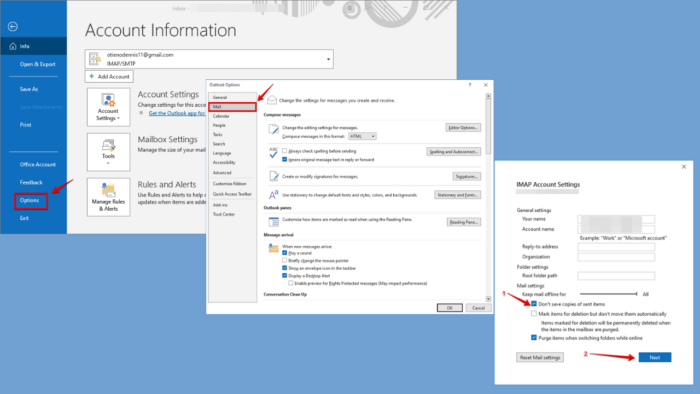Open Options in backstage sidebar
Viewport: 700px width, 394px height.
click(29, 200)
